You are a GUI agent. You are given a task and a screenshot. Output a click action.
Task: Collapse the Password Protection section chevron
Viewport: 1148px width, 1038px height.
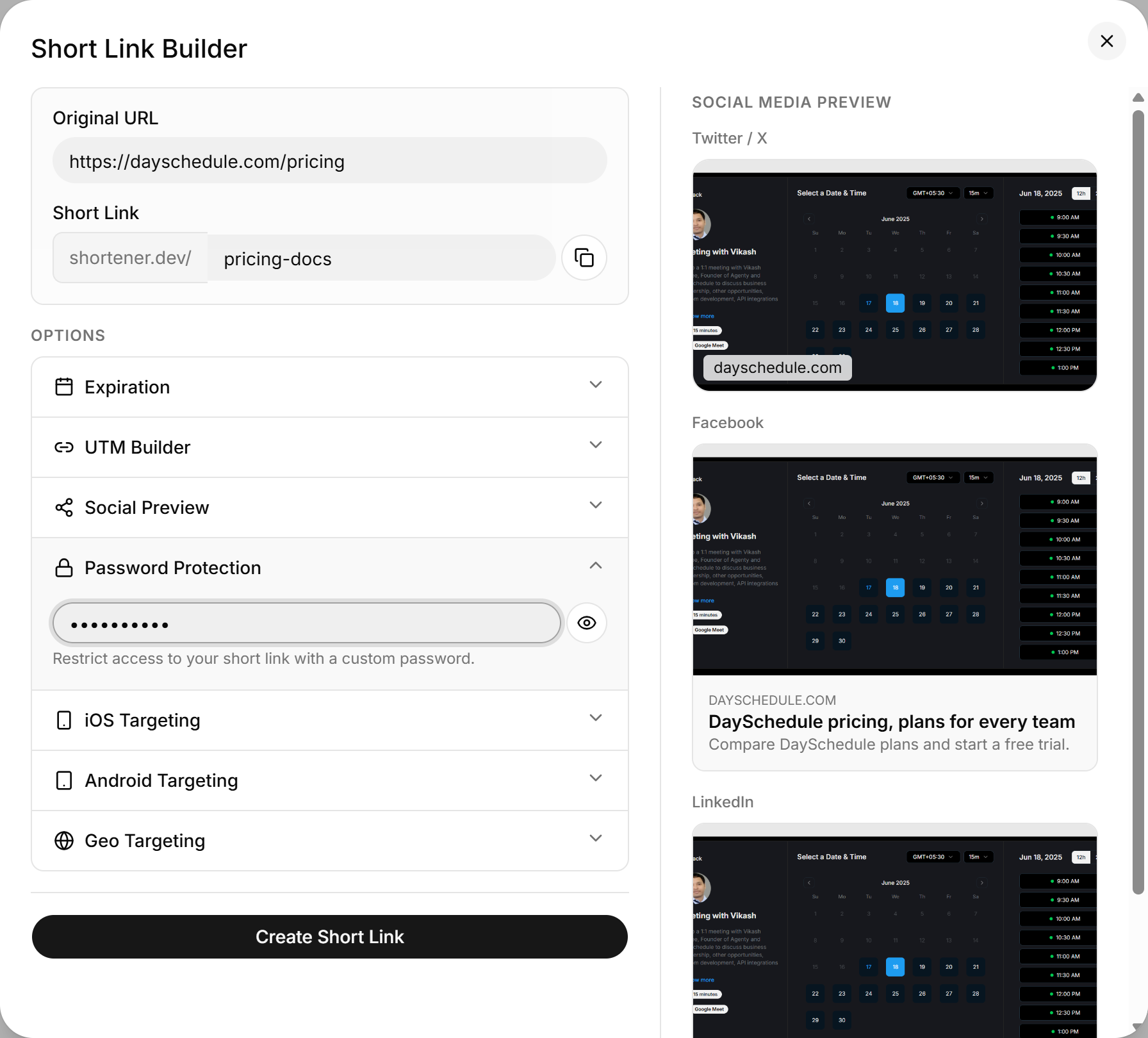596,565
